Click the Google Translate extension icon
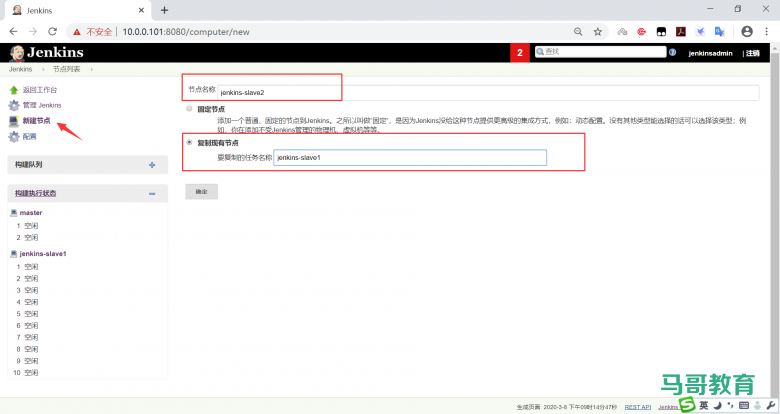Viewport: 780px width, 414px height. (720, 31)
